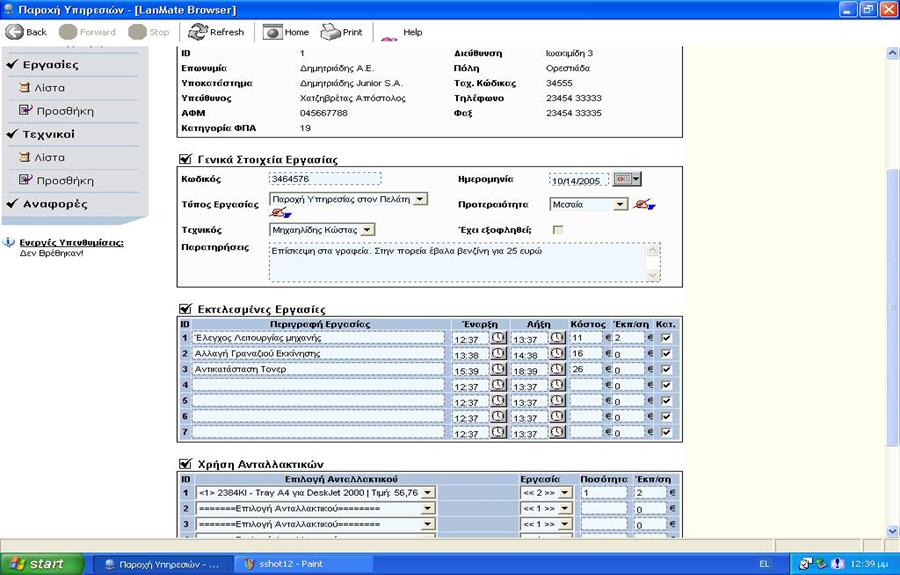The height and width of the screenshot is (575, 900).
Task: Toggle Κατ. checkbox for Αλλαγή Γραναζιού Εκκίνησης row
Action: coord(666,353)
